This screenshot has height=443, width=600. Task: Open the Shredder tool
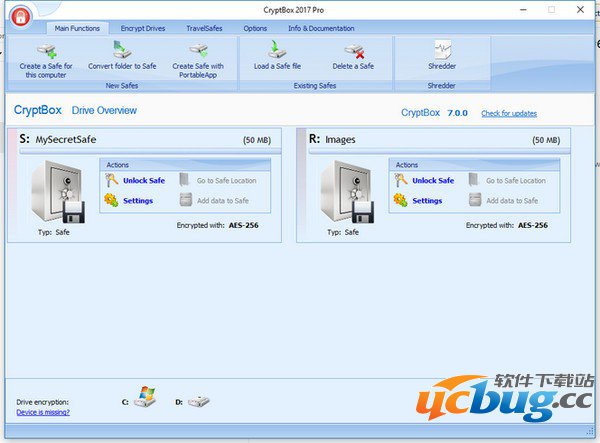(x=442, y=49)
